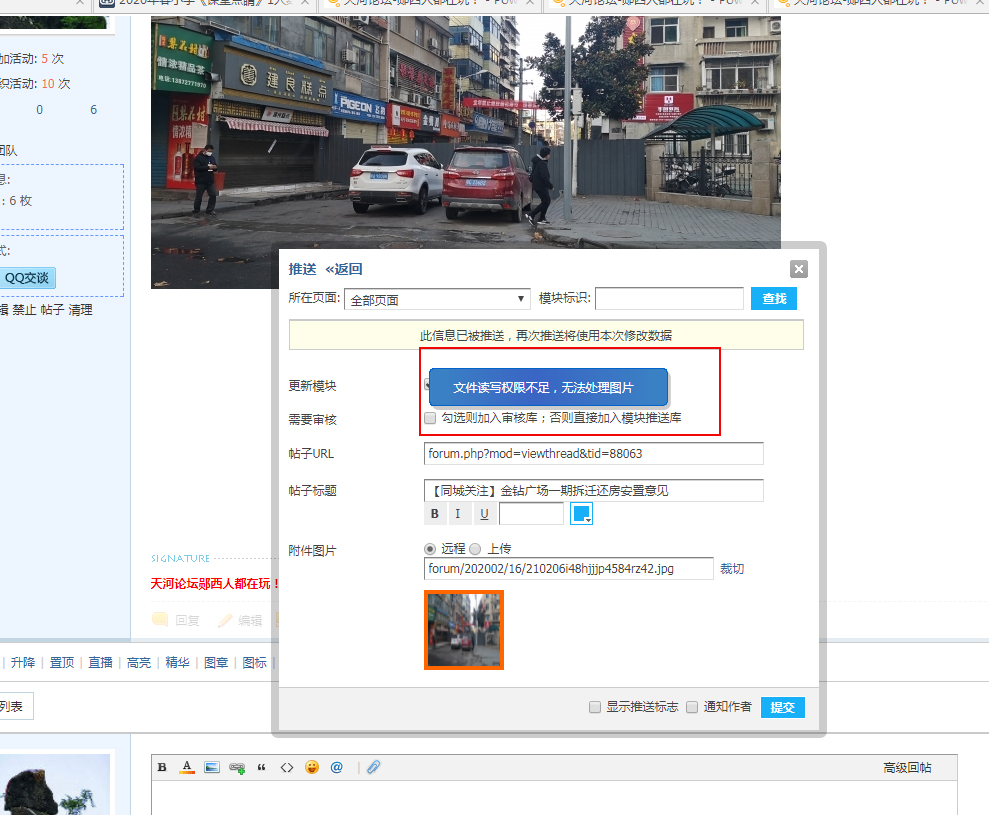The image size is (989, 815).
Task: Expand the 所在页面 dropdown showing 全部页面
Action: (437, 299)
